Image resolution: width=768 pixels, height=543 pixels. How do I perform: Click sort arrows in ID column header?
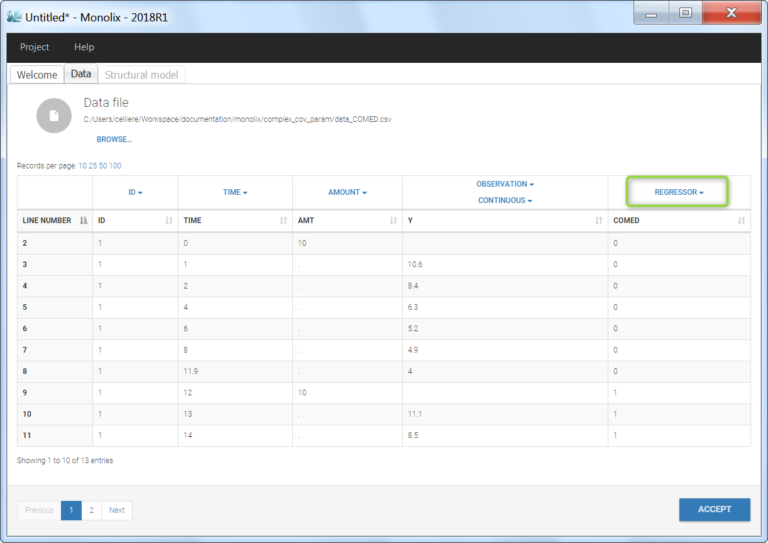coord(169,220)
